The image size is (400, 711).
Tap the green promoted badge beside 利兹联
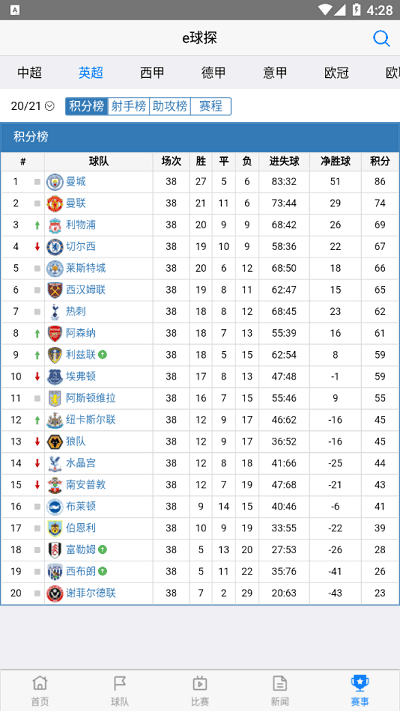102,355
